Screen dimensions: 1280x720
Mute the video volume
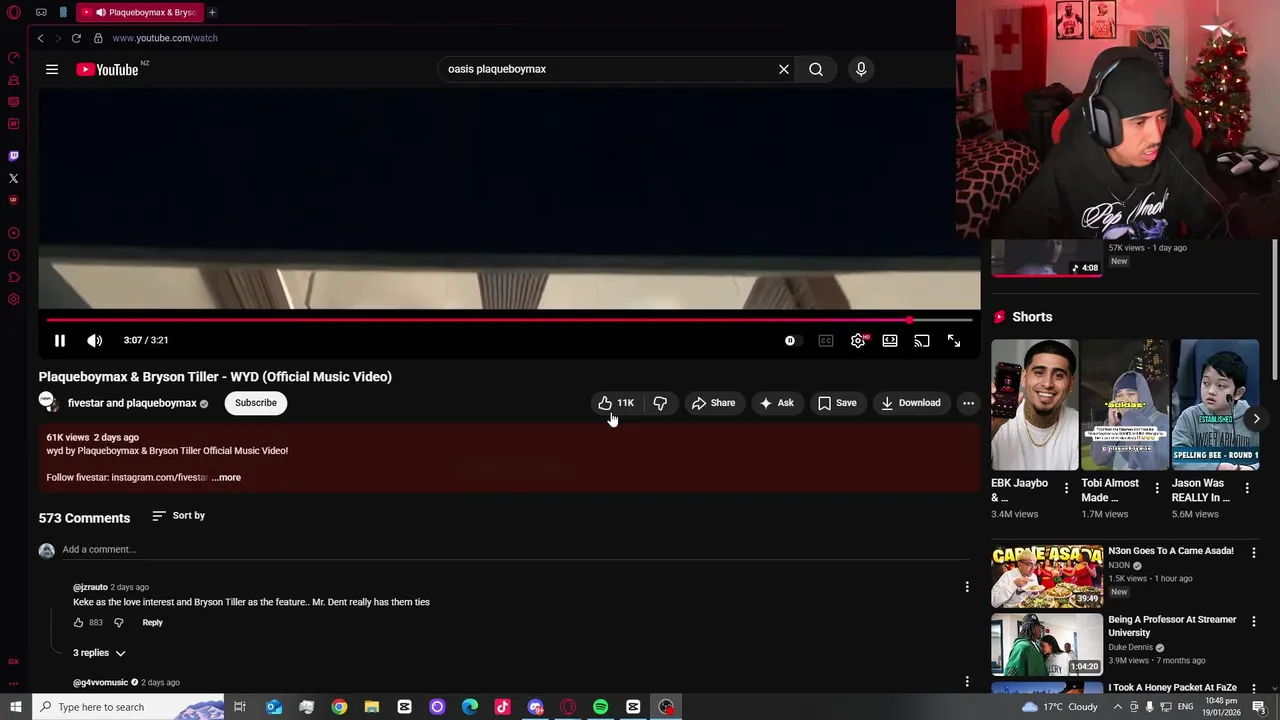(x=95, y=341)
